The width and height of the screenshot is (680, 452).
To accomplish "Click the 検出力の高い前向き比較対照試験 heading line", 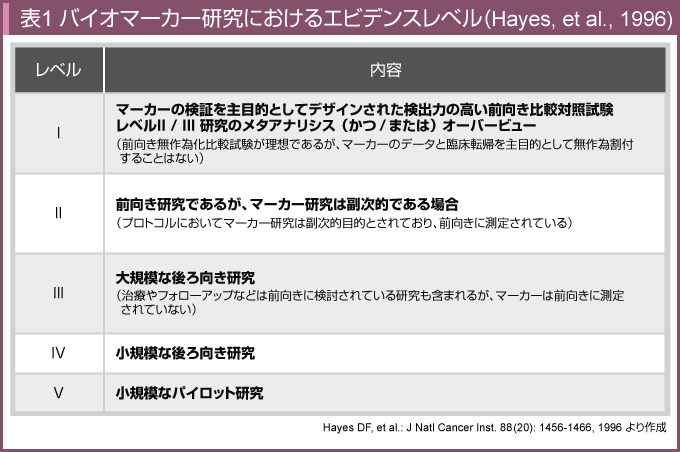I will [364, 108].
